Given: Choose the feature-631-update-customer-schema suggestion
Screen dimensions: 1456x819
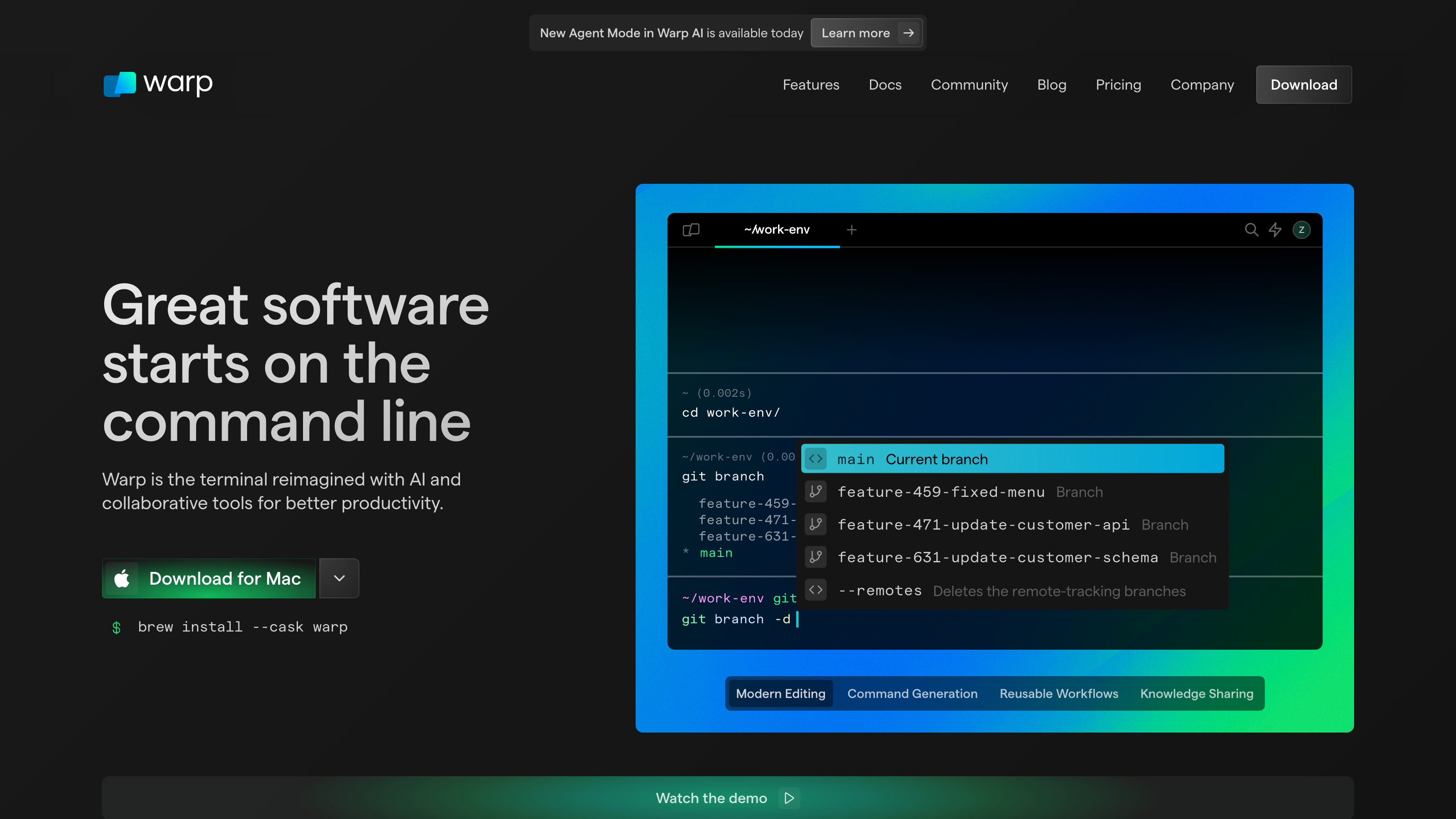Looking at the screenshot, I should [x=1013, y=557].
